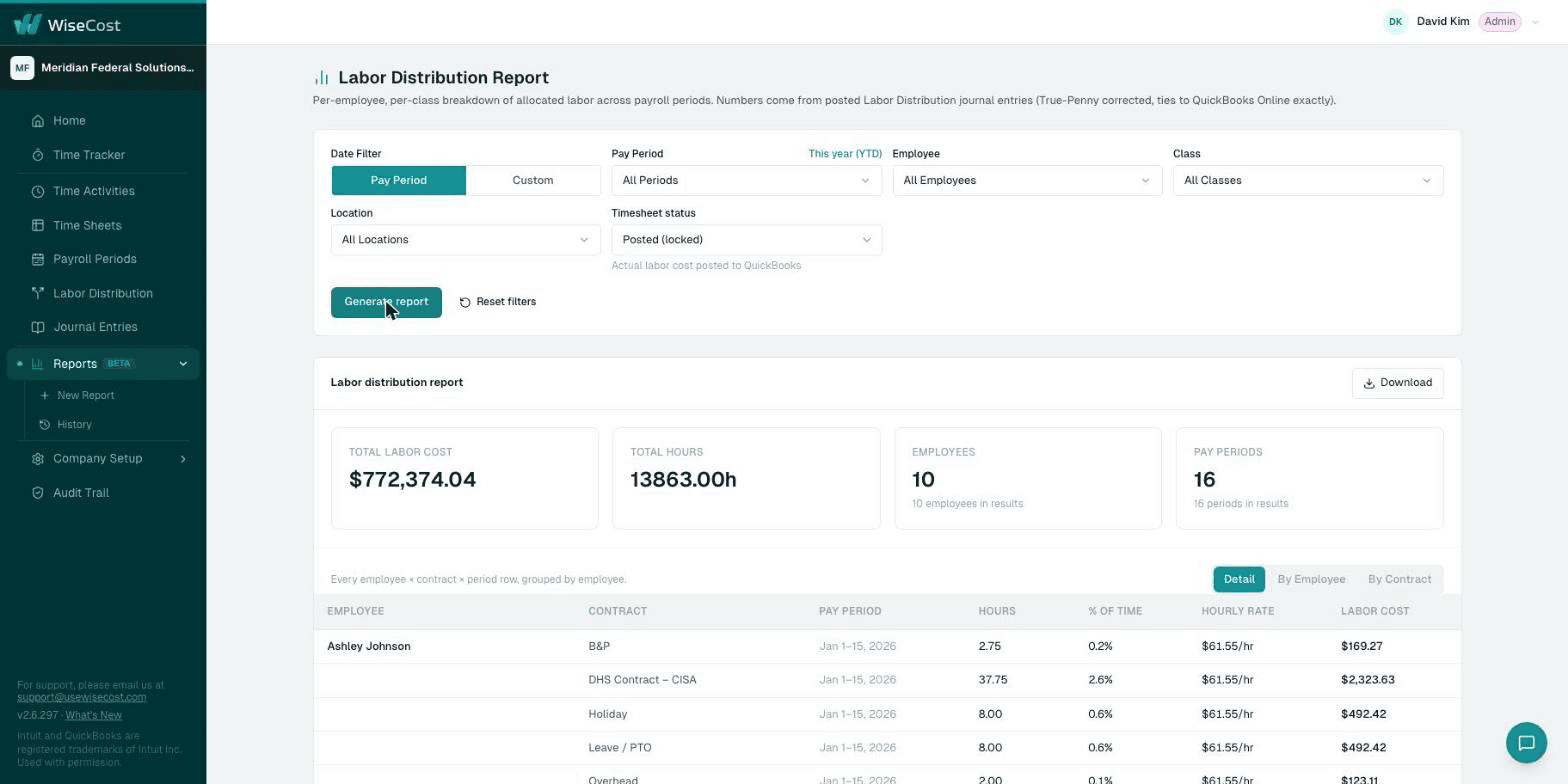Open report History in sidebar
Screen dimensions: 1568x784
click(75, 425)
